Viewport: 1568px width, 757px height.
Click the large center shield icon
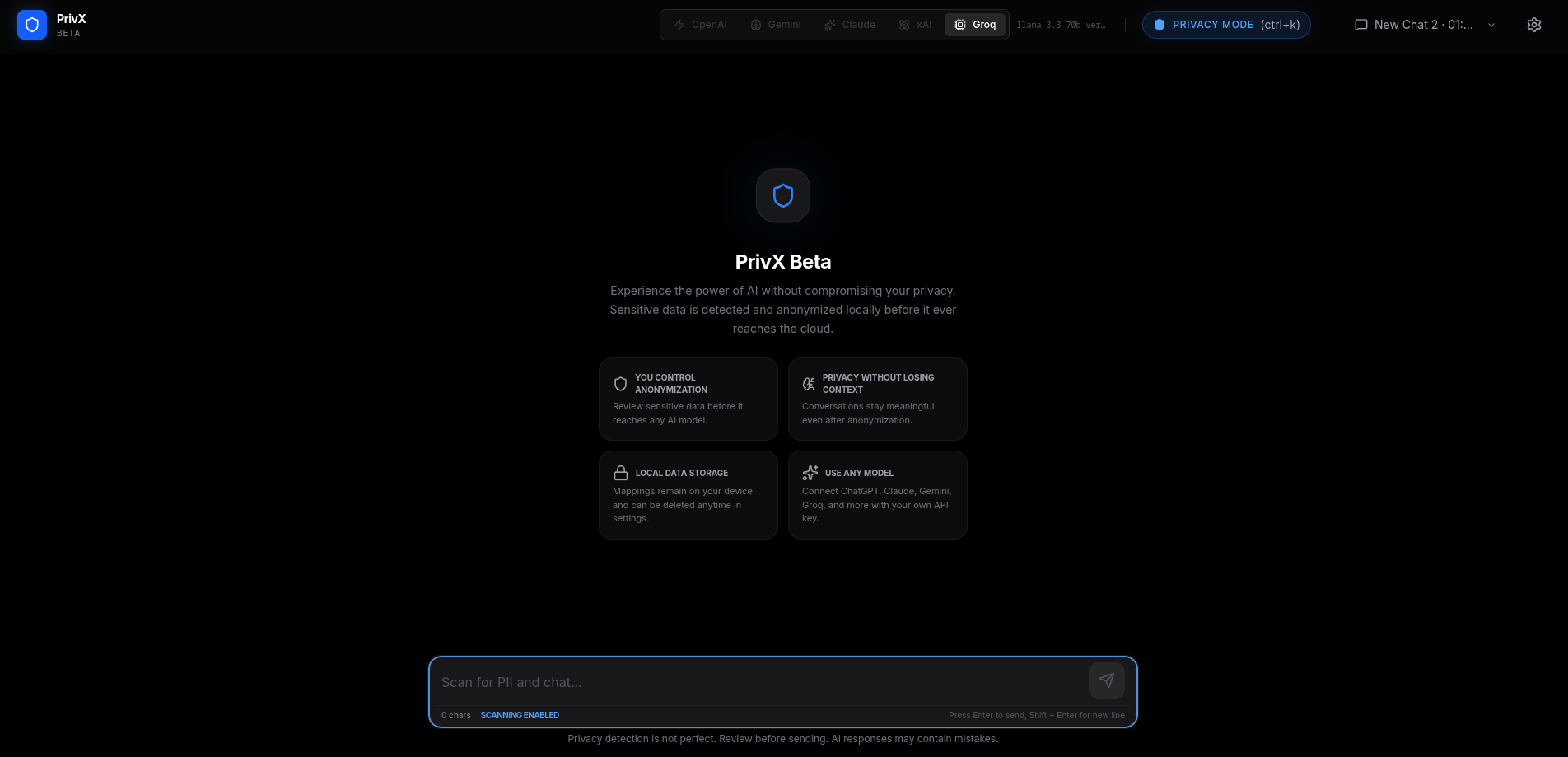(x=783, y=196)
